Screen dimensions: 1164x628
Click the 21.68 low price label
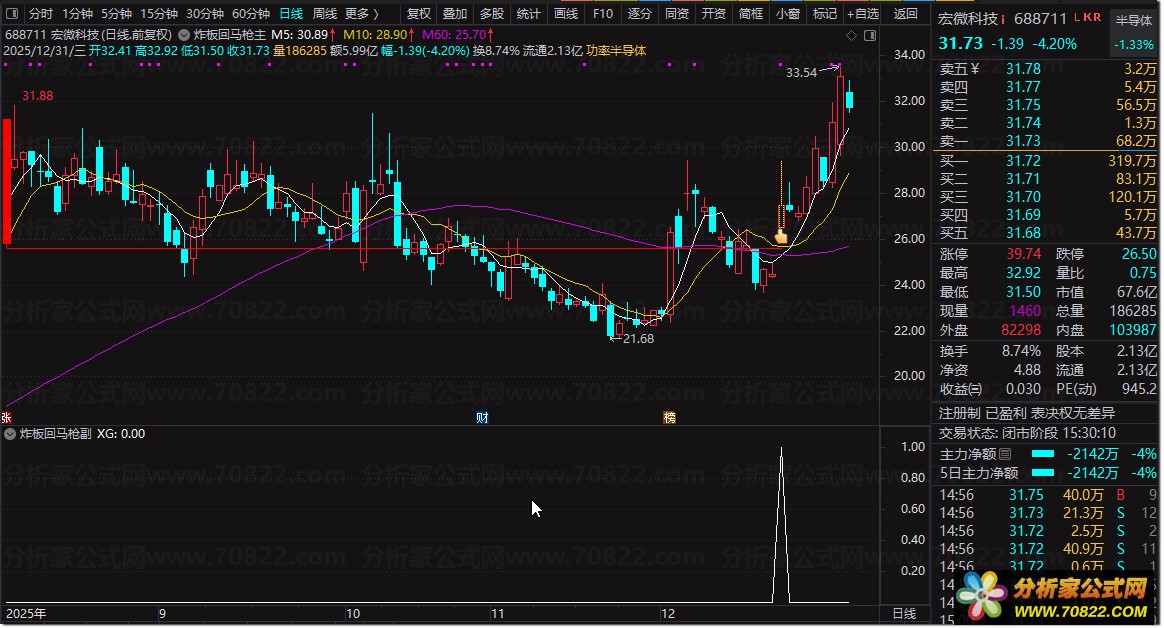(x=638, y=338)
